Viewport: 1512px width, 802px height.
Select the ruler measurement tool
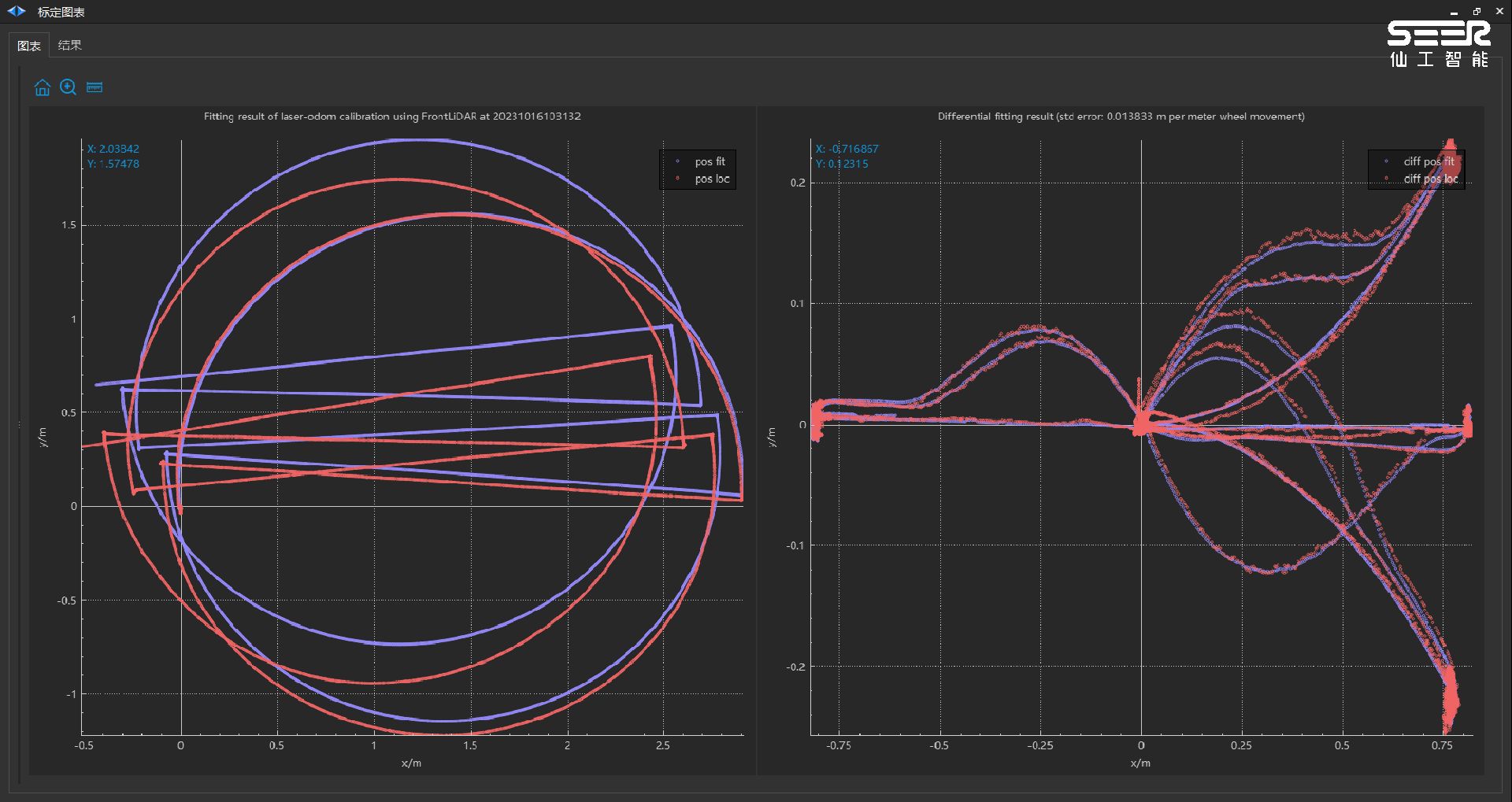tap(94, 87)
